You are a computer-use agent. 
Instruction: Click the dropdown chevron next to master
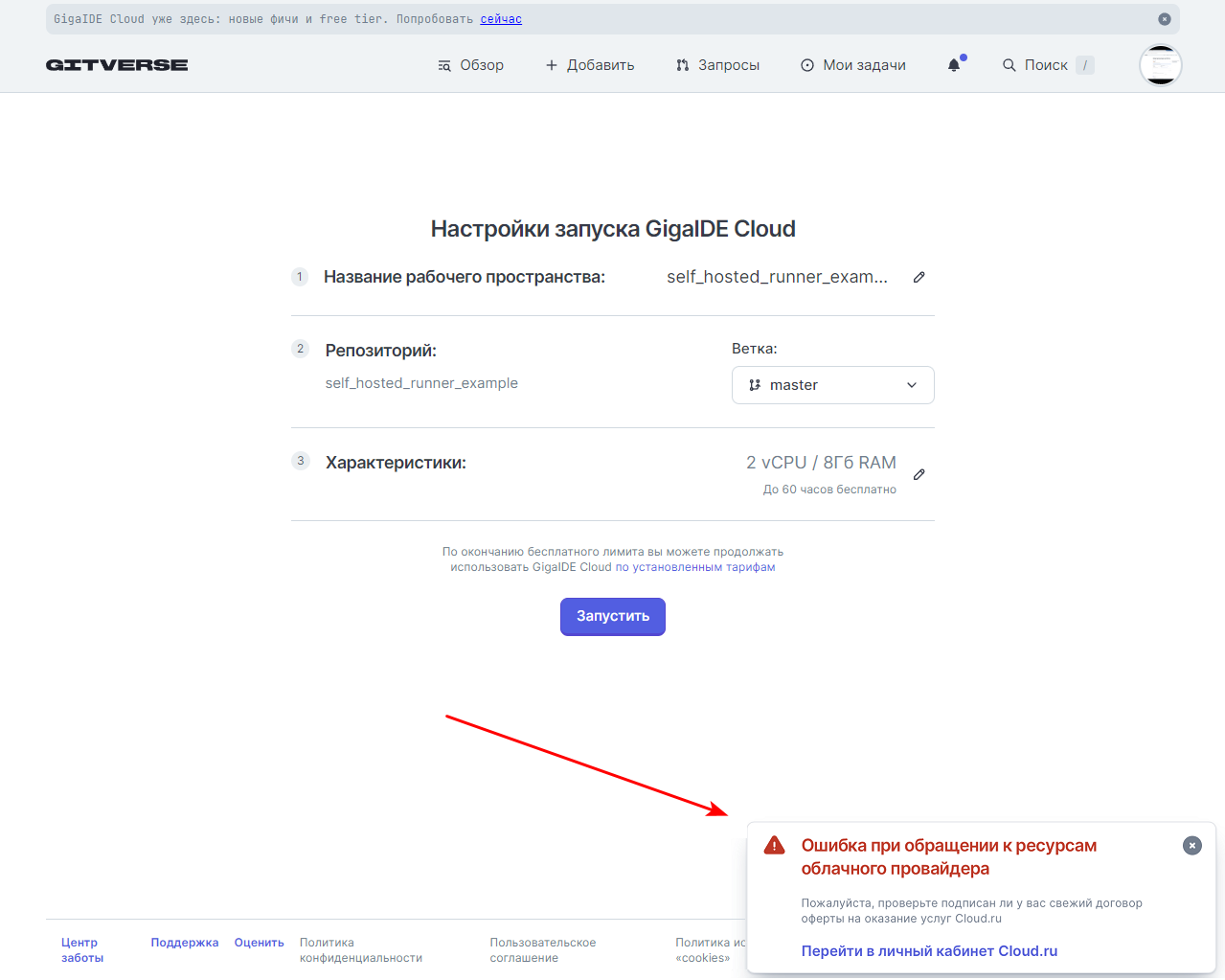[x=912, y=385]
